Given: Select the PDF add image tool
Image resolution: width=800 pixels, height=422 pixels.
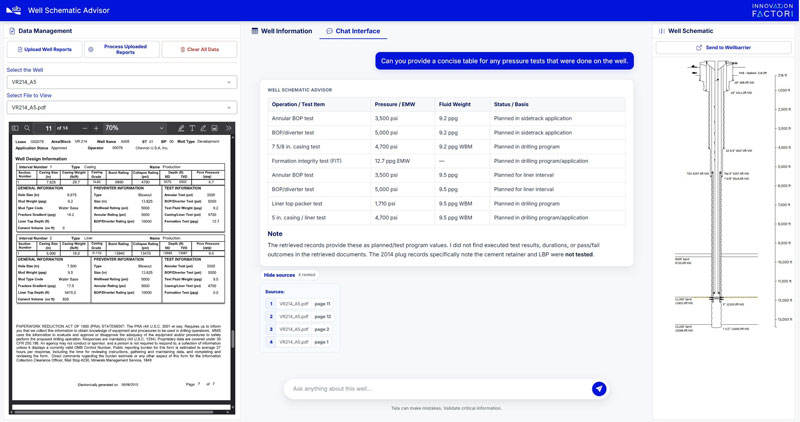Looking at the screenshot, I should (x=214, y=128).
